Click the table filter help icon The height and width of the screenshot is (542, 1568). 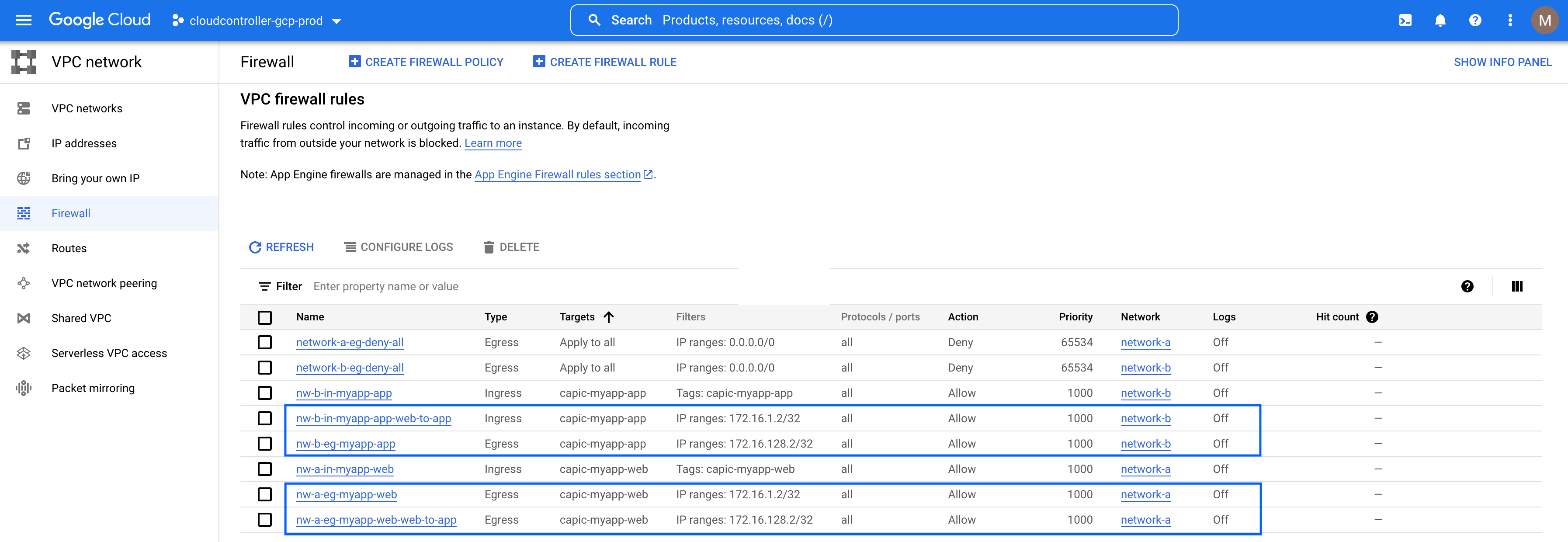click(1467, 286)
